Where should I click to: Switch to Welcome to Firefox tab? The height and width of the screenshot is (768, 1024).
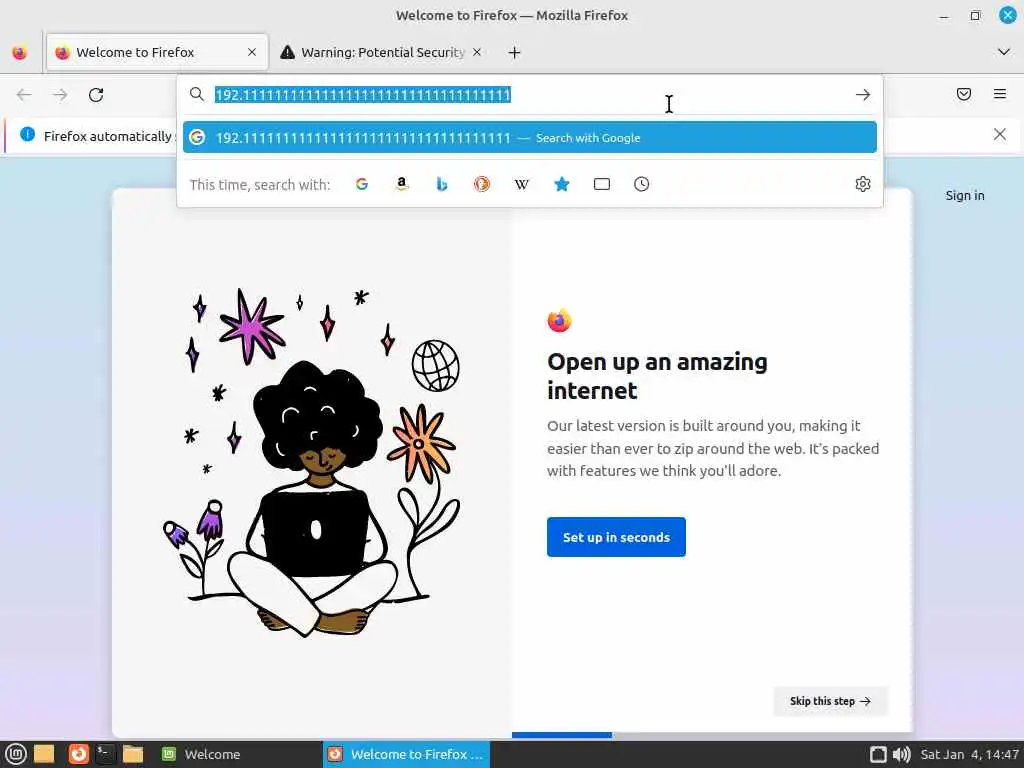point(157,52)
